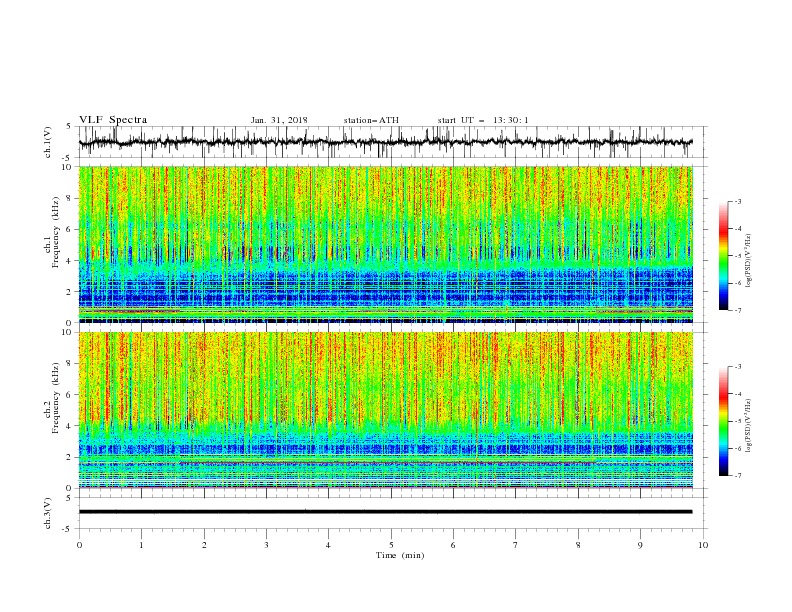Click the "8" kHz tick on ch.1 frequency axis

pyautogui.click(x=70, y=198)
